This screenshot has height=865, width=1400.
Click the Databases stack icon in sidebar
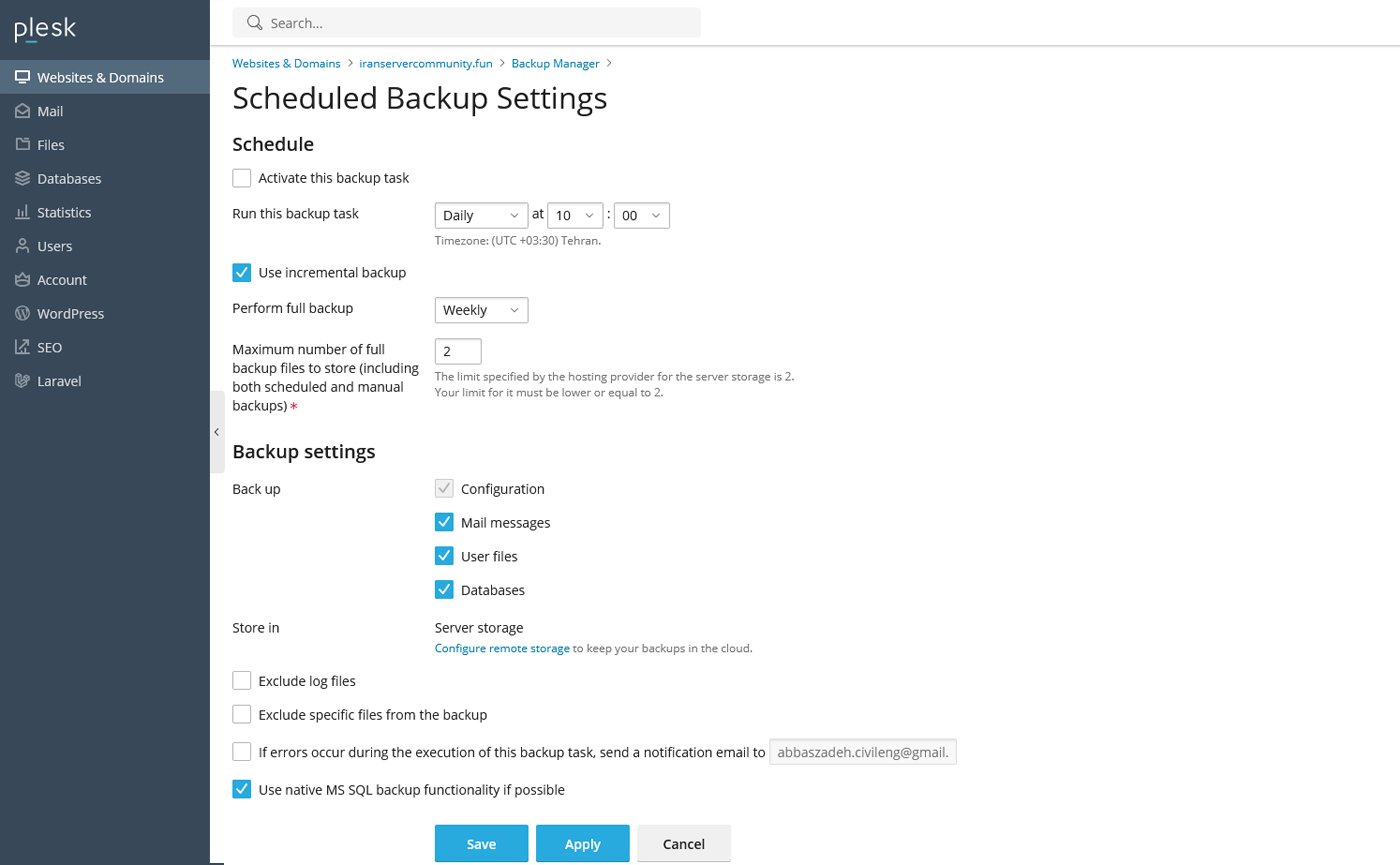(x=22, y=179)
